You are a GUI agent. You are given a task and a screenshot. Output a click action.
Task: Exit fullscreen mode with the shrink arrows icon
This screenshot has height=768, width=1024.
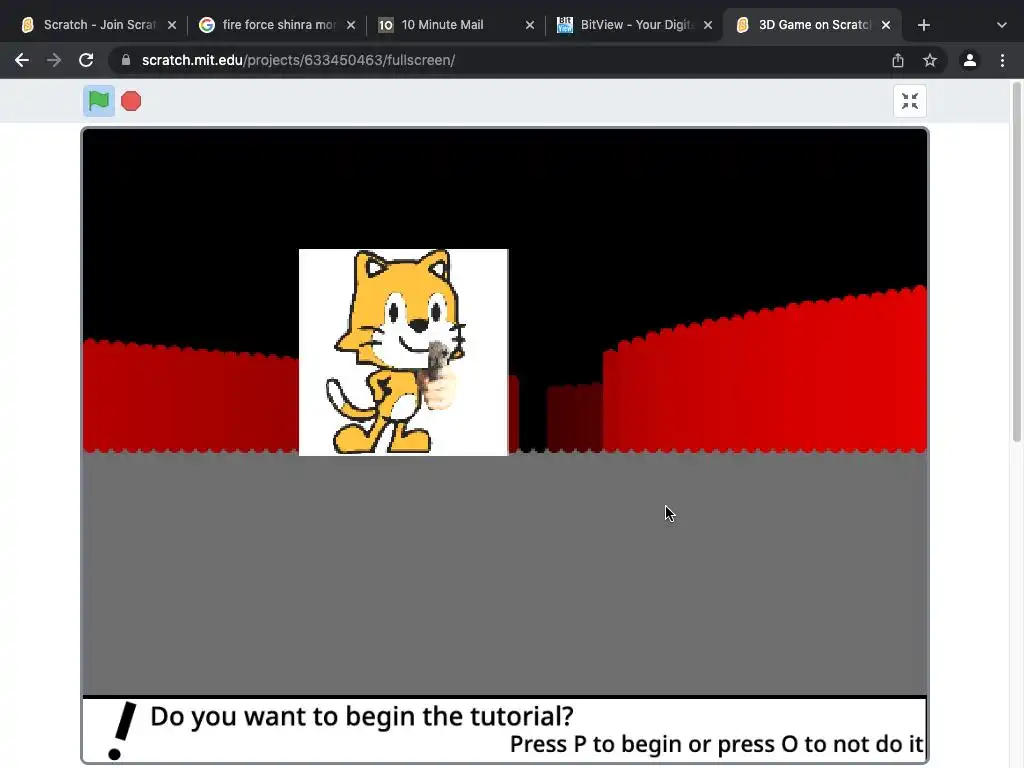910,101
